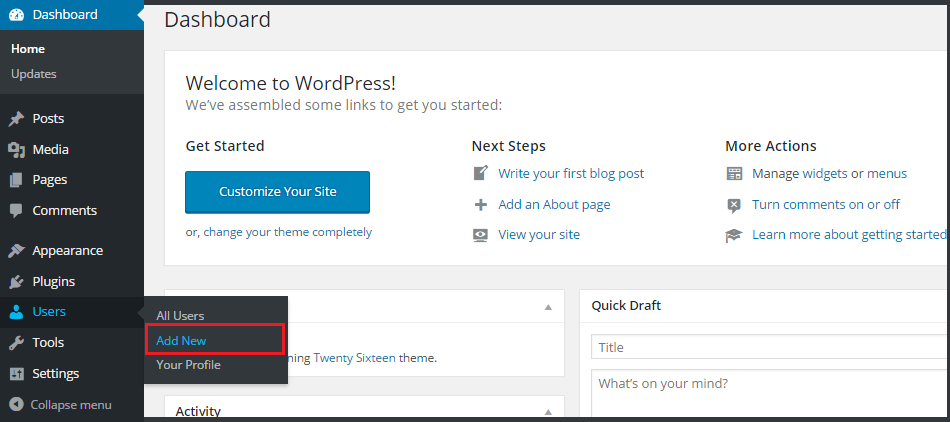The width and height of the screenshot is (950, 422).
Task: Click the Dashboard gauge icon
Action: pyautogui.click(x=17, y=15)
